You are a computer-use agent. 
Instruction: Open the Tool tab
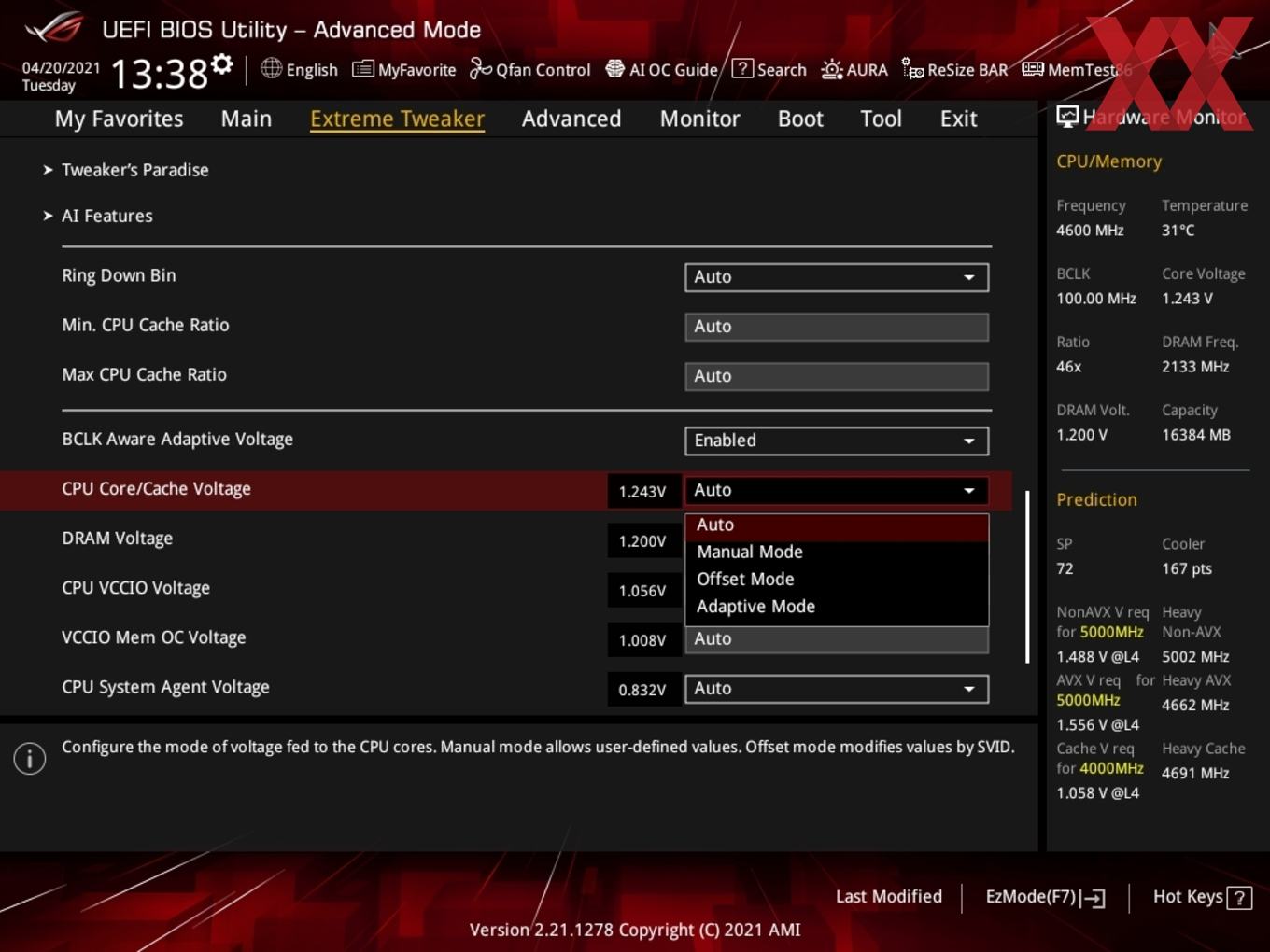[881, 119]
